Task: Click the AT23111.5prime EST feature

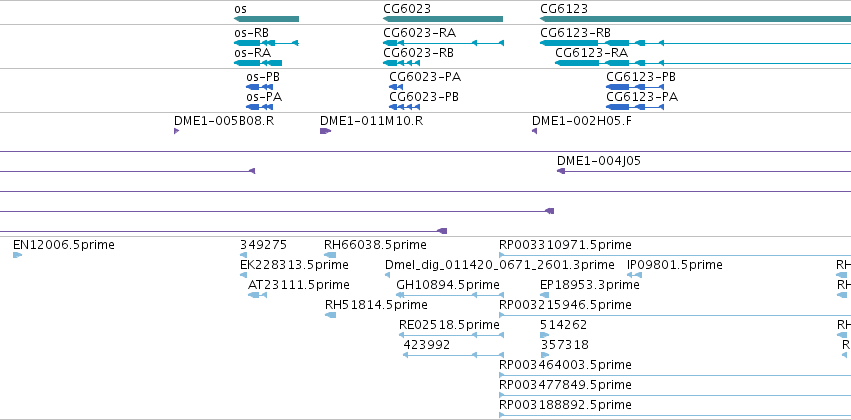Action: click(257, 295)
